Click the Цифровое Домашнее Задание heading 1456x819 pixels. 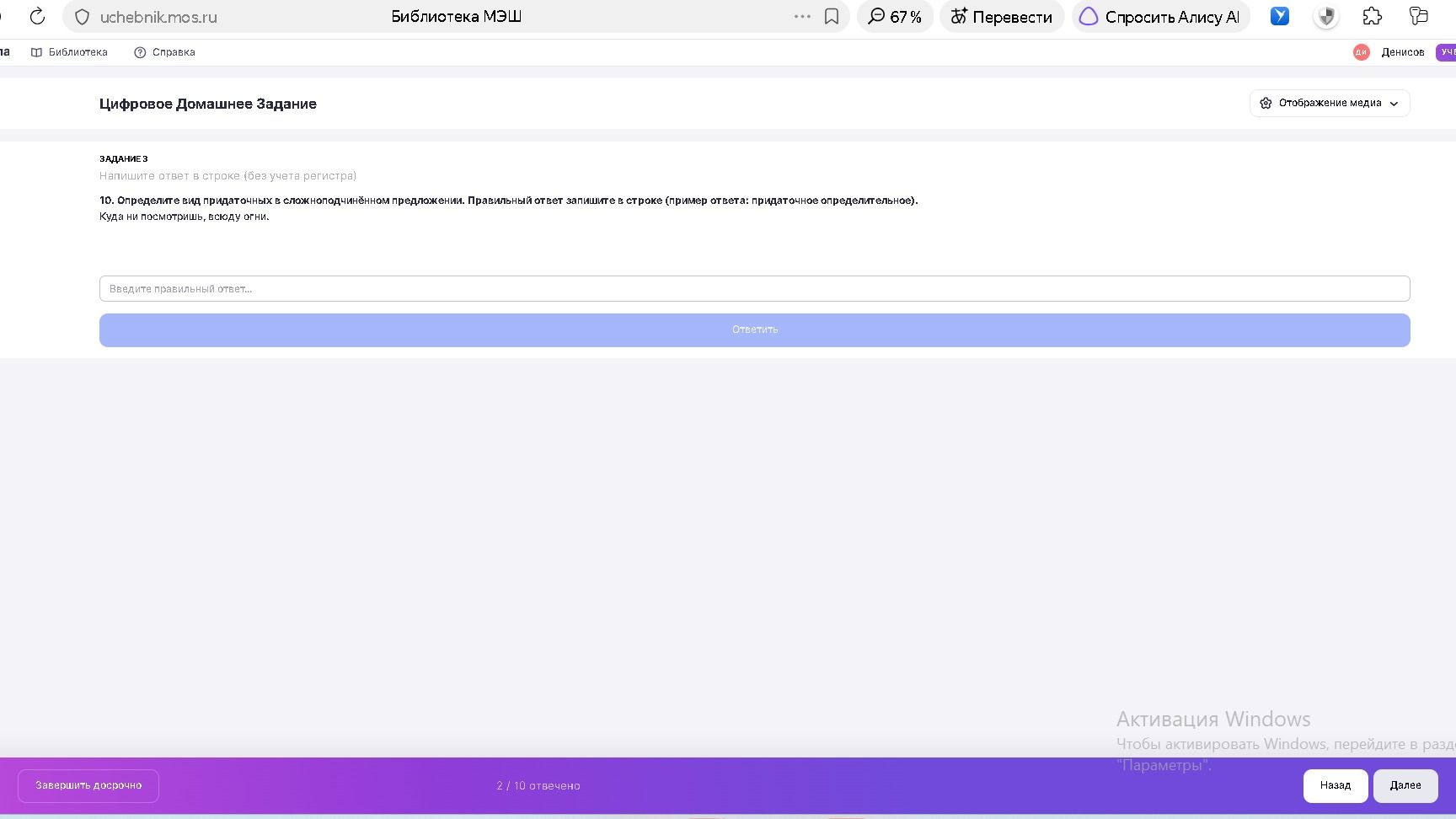point(208,104)
